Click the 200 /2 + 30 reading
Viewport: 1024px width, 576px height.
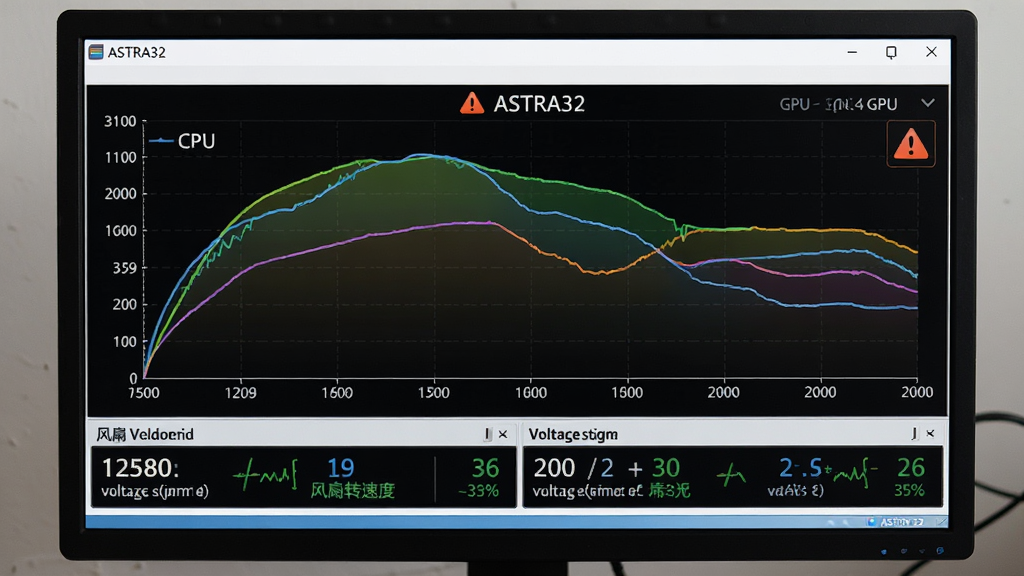pos(607,468)
